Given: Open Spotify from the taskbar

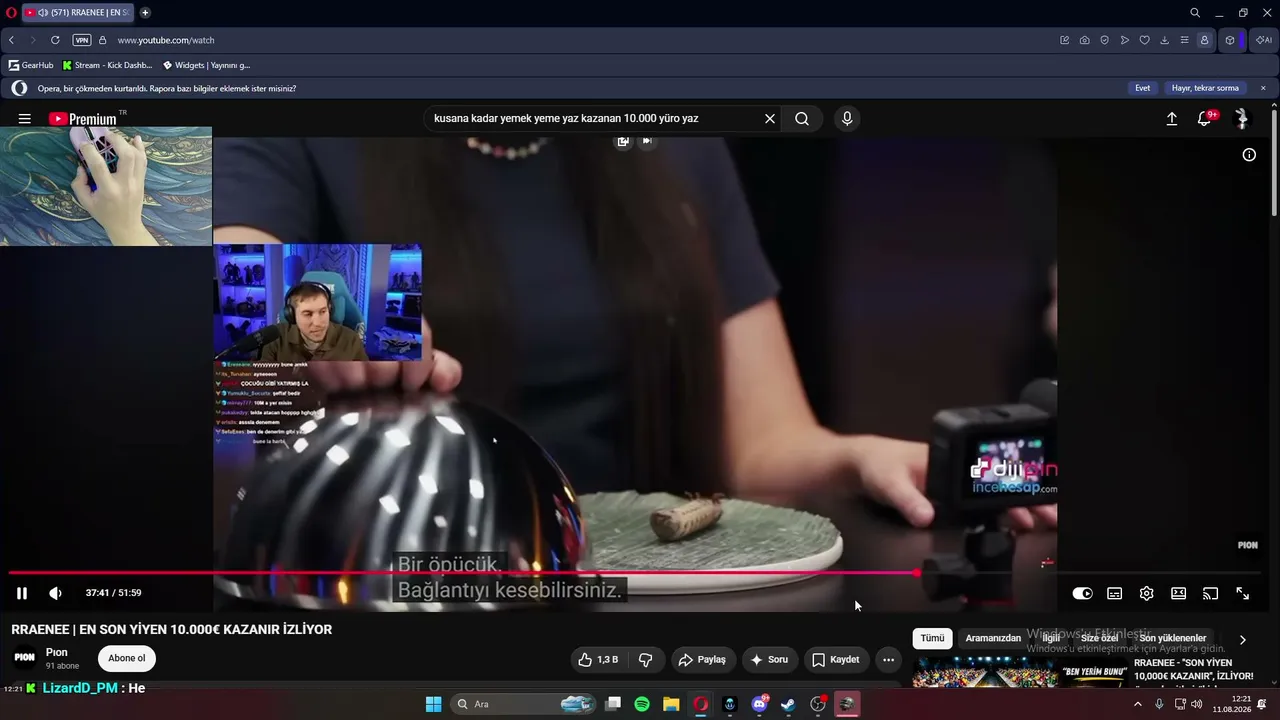Looking at the screenshot, I should point(642,704).
